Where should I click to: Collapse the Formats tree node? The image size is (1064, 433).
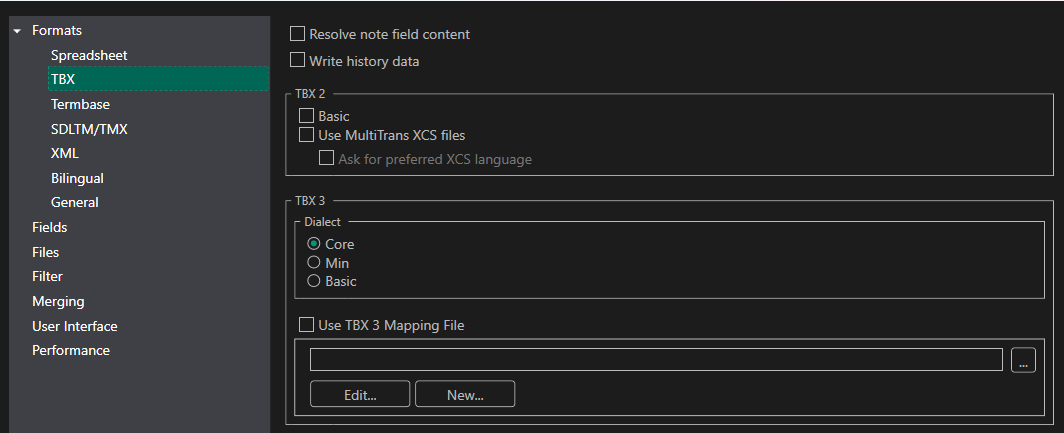tap(17, 31)
